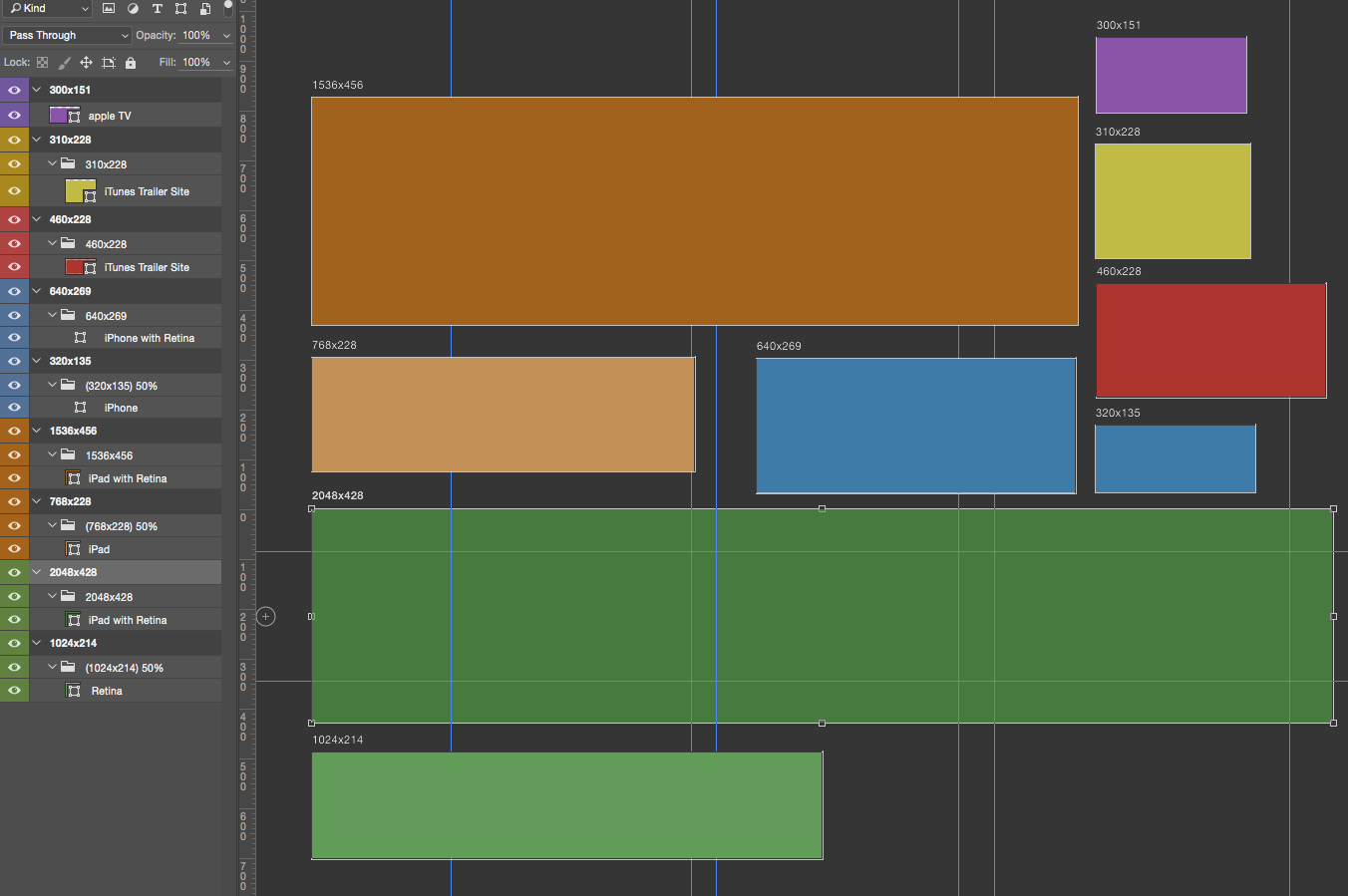The width and height of the screenshot is (1348, 896).
Task: Open the Kind filter type dropdown
Action: [49, 8]
